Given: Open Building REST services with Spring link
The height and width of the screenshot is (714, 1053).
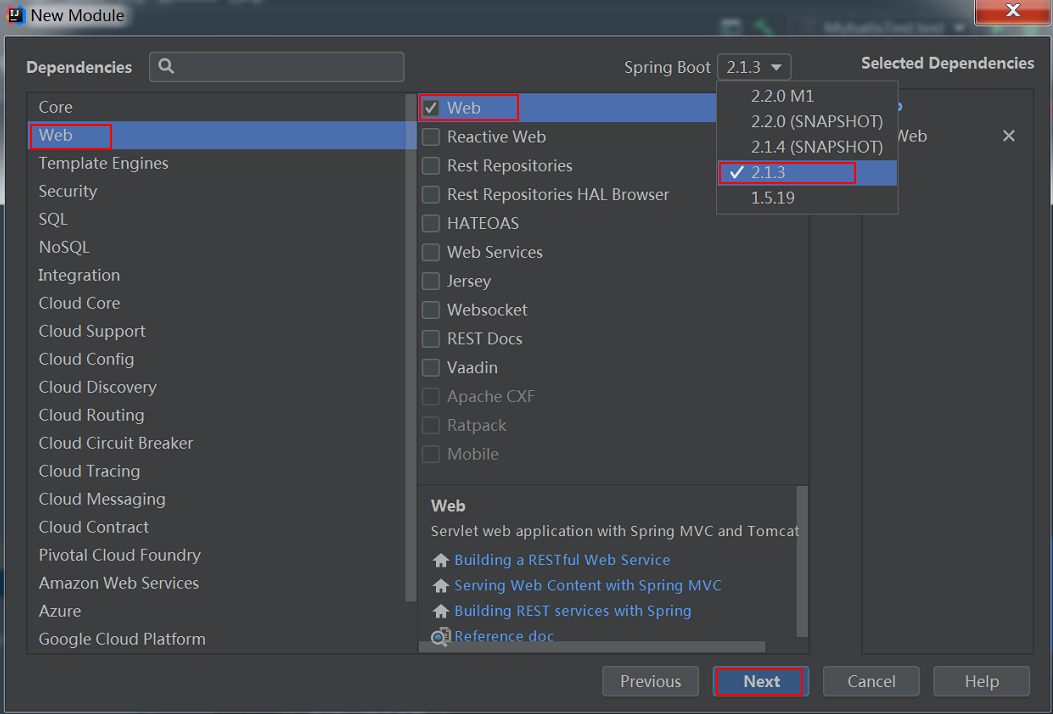Looking at the screenshot, I should pyautogui.click(x=573, y=611).
